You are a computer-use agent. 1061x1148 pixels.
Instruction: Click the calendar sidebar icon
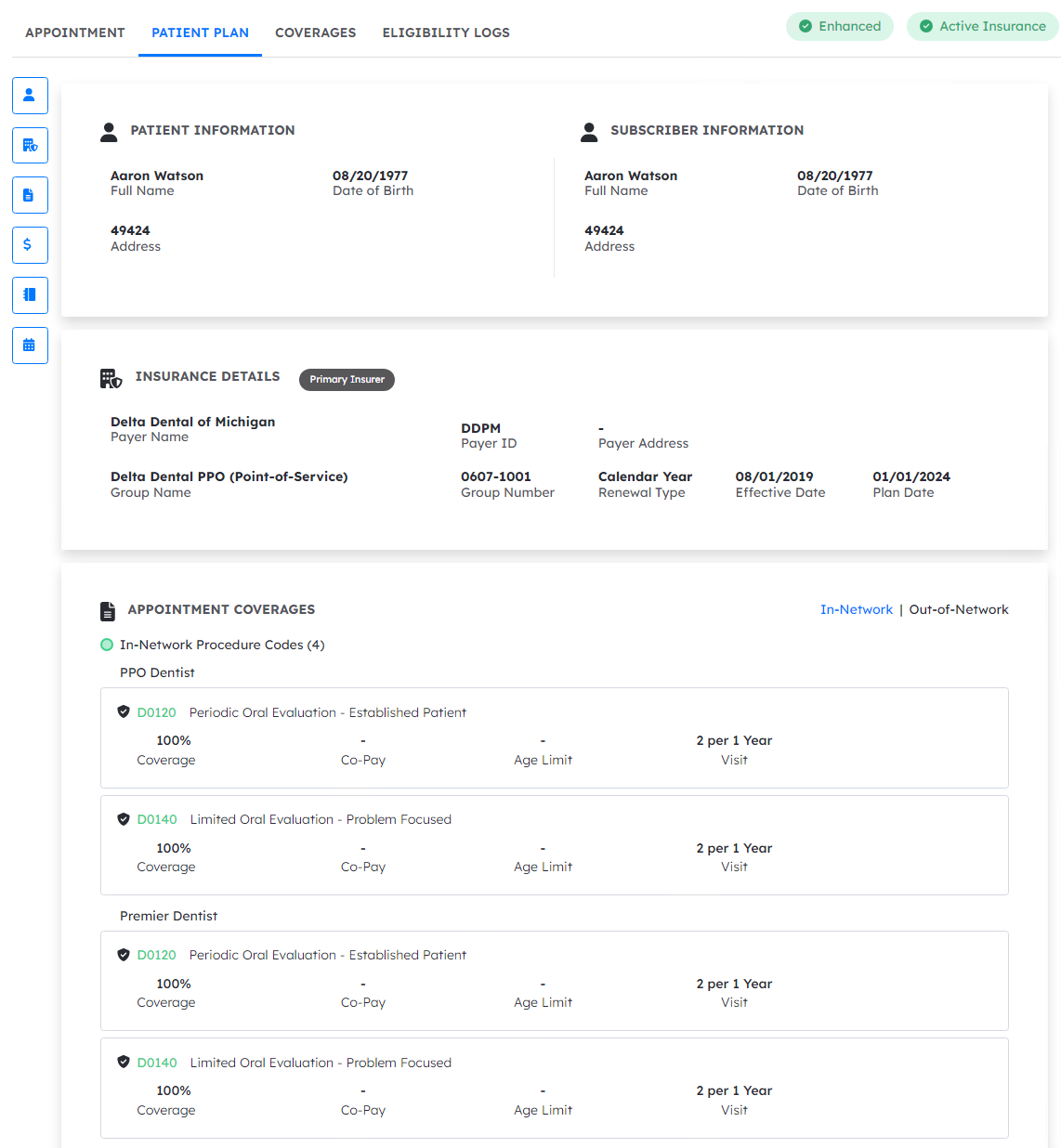[30, 346]
